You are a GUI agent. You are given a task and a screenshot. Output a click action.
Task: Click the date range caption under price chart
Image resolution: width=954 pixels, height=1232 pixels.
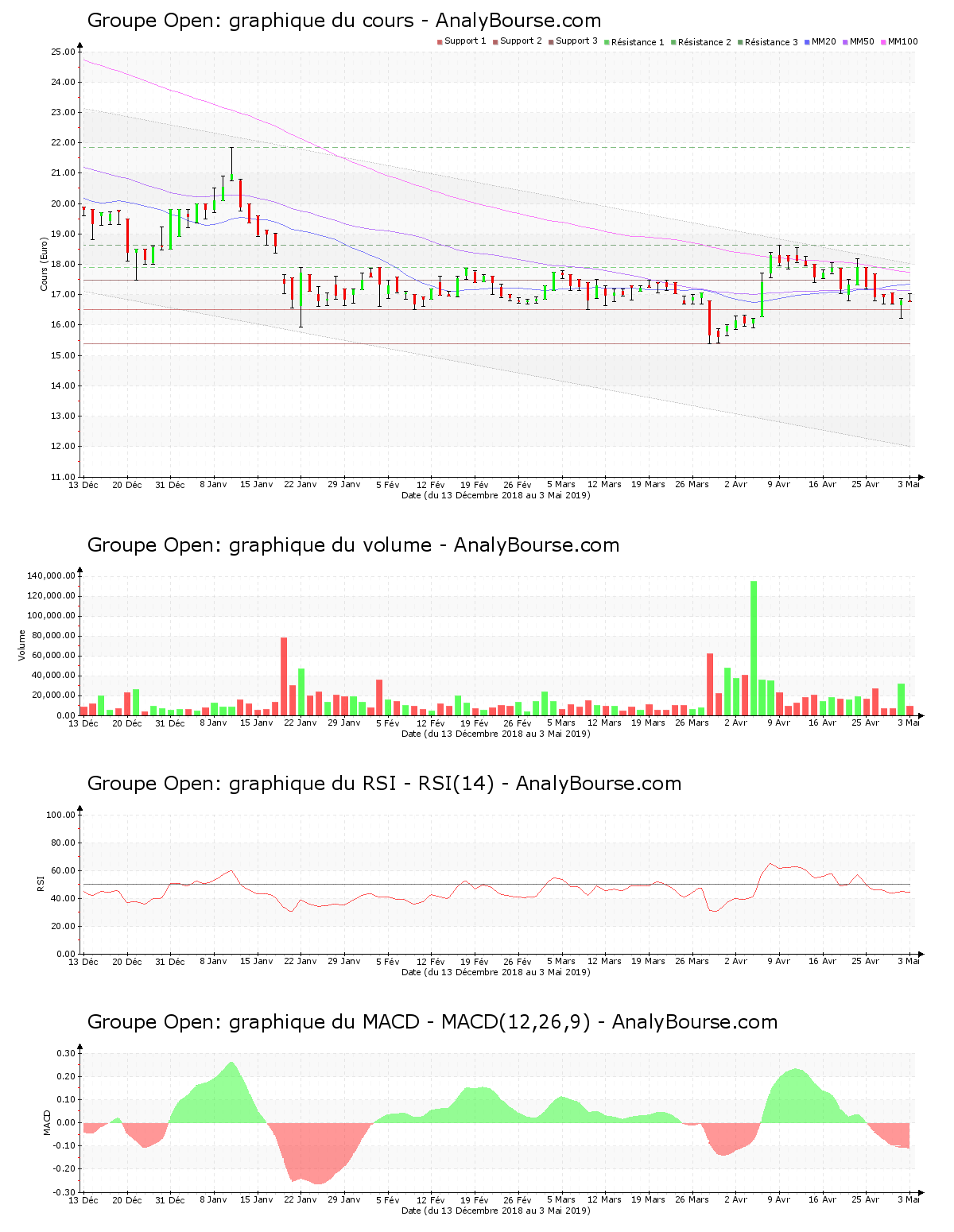(x=496, y=495)
